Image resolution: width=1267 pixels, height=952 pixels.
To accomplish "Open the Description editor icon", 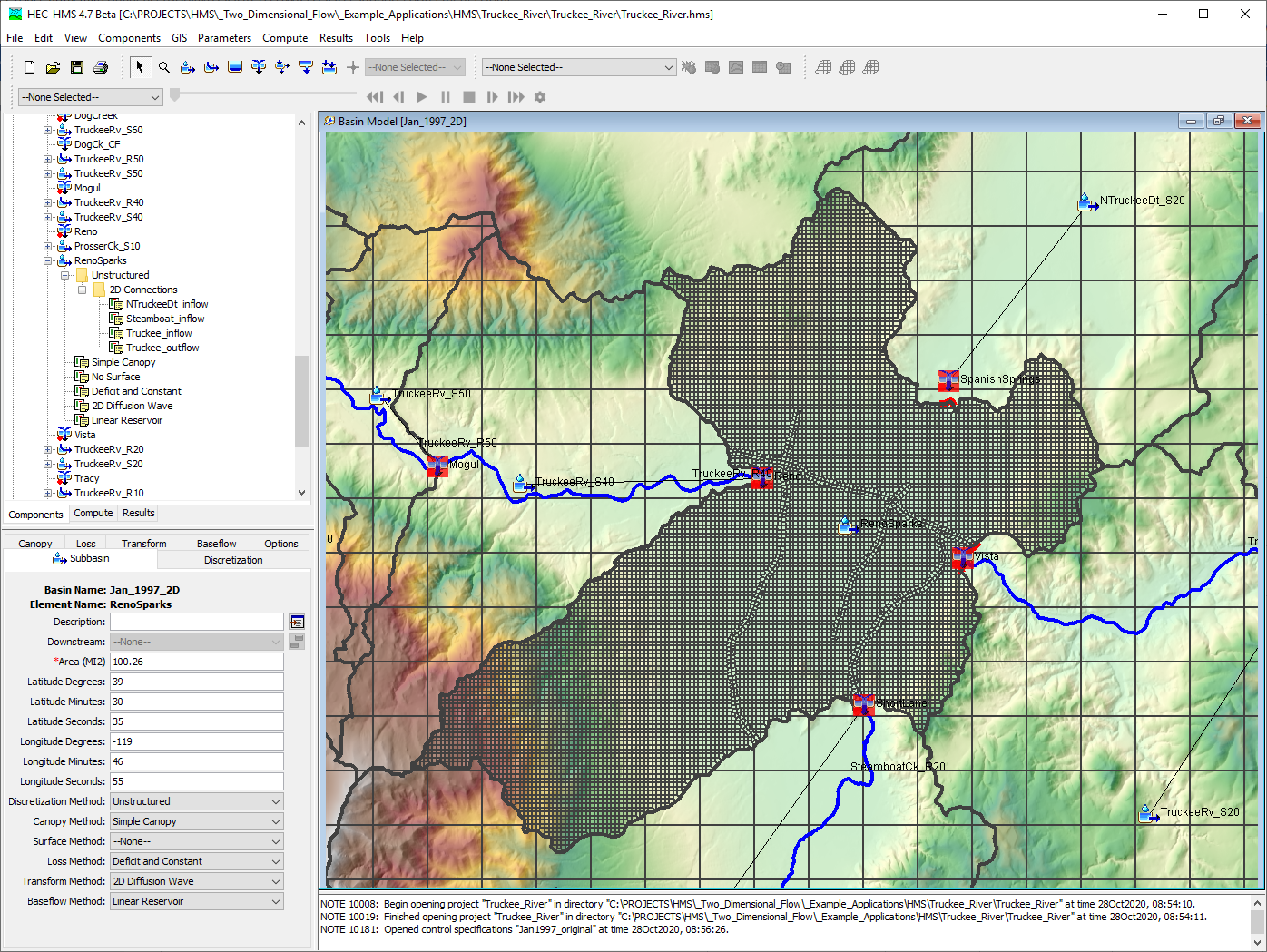I will (297, 622).
